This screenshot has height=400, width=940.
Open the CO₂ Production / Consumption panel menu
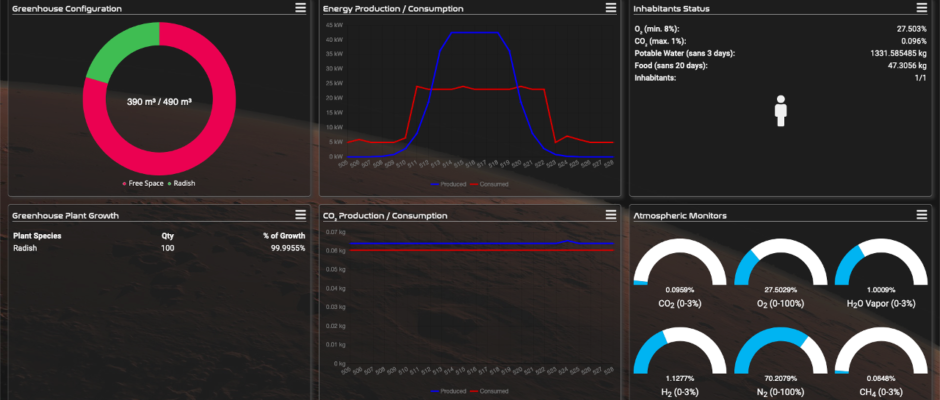point(612,214)
